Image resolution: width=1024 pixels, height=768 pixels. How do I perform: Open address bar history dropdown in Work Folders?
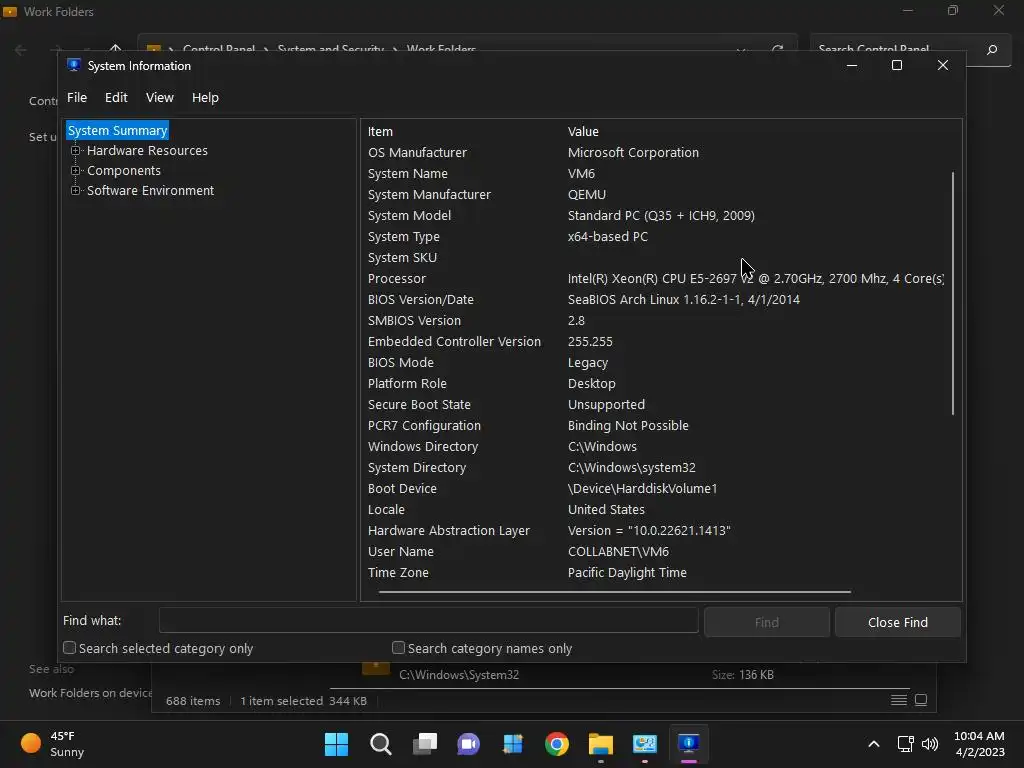(741, 50)
